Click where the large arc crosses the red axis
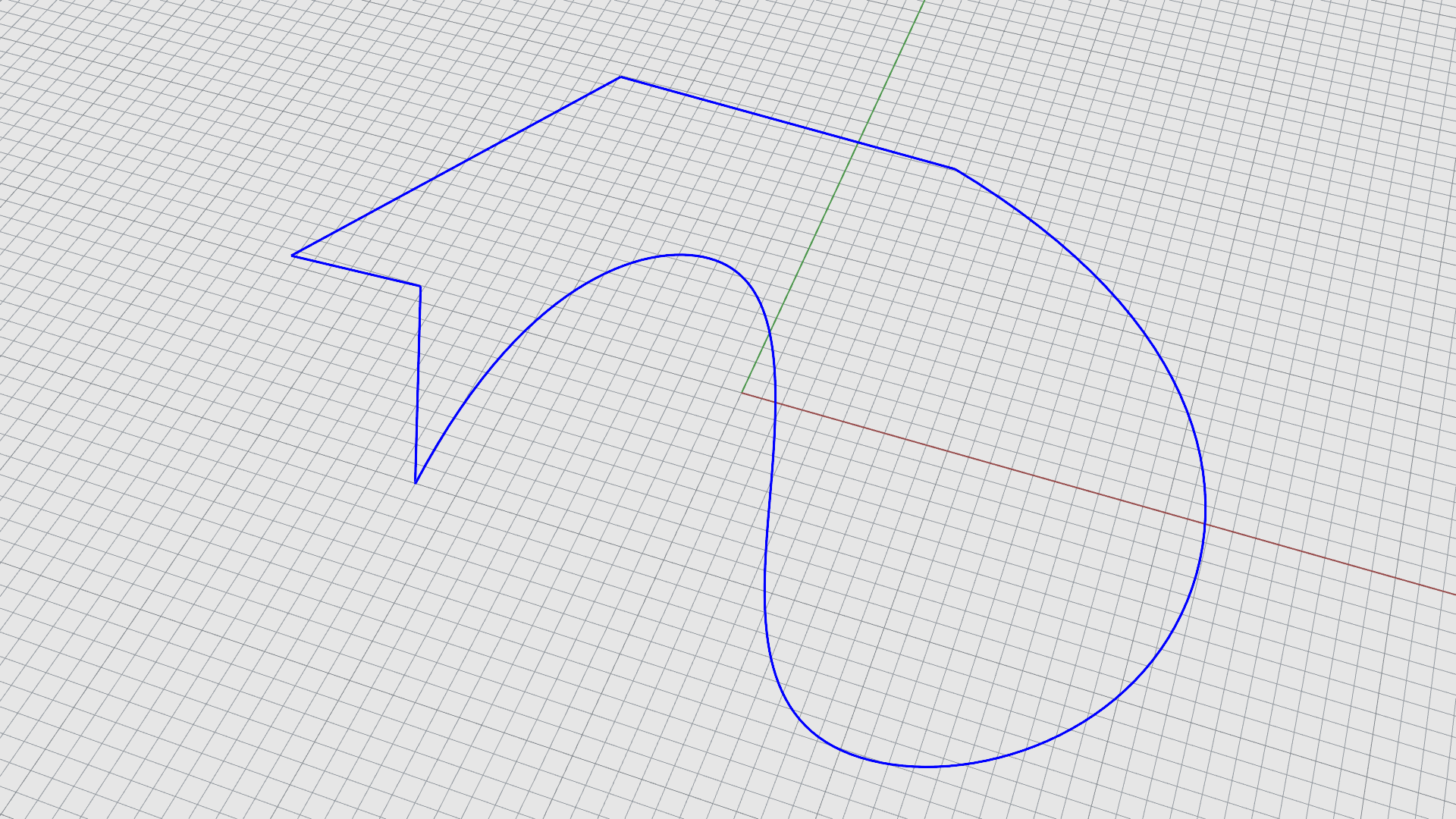The image size is (1456, 819). [x=1205, y=522]
